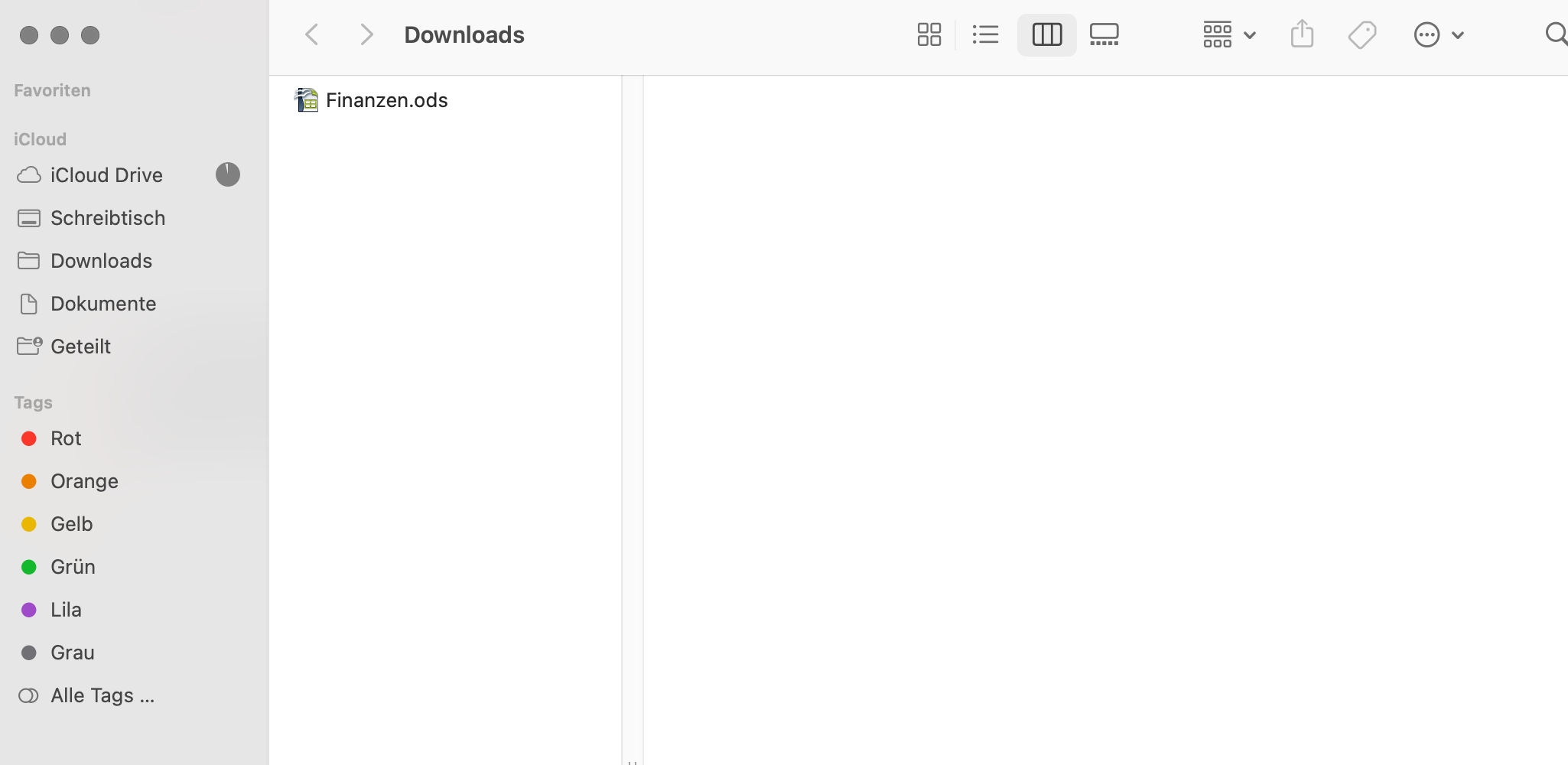Open iCloud Drive in sidebar

pos(106,175)
